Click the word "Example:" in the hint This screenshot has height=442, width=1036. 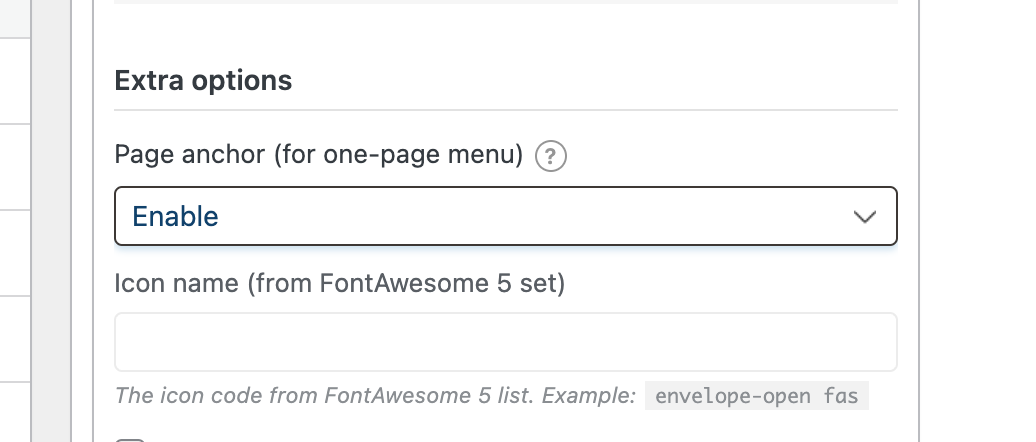(x=588, y=395)
